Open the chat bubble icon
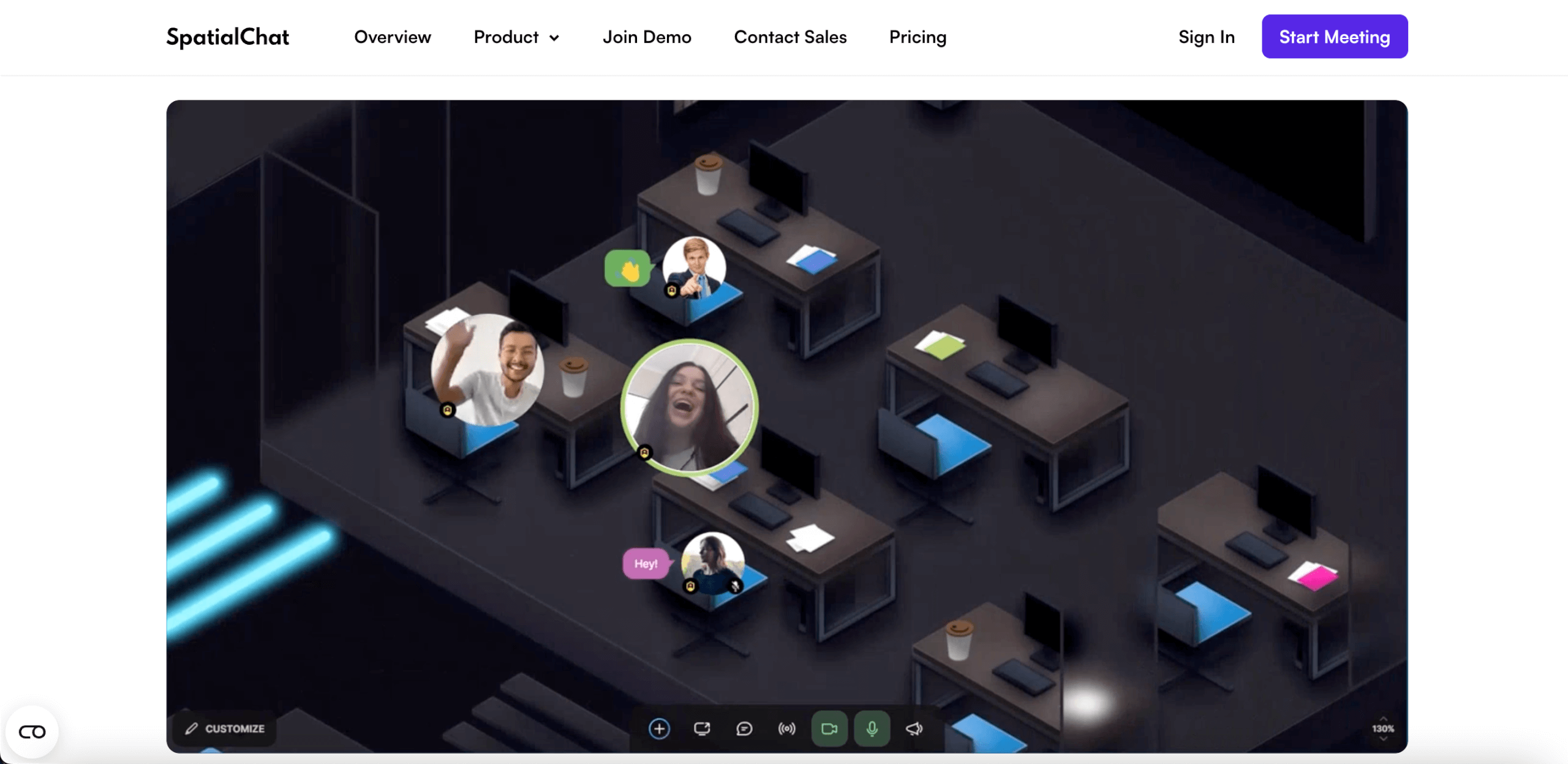The width and height of the screenshot is (1568, 764). click(744, 728)
